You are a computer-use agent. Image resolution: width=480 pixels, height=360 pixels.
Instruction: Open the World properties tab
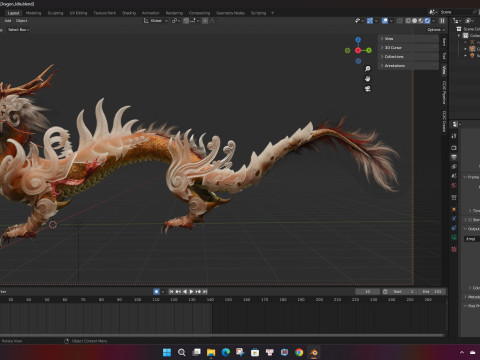[x=454, y=185]
